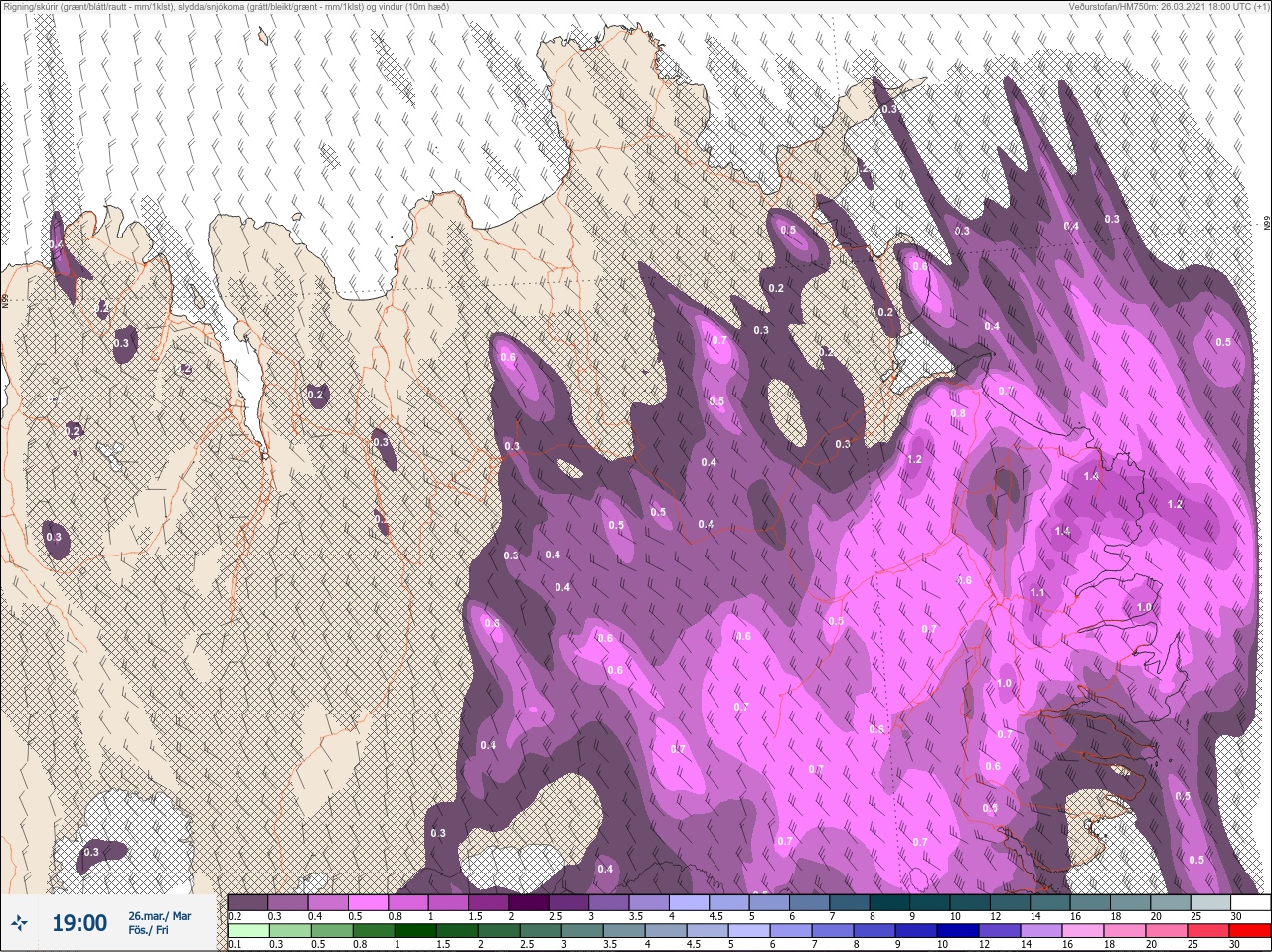The width and height of the screenshot is (1272, 952).
Task: Click the bright magenta 0.5 snow legend swatch
Action: [369, 903]
